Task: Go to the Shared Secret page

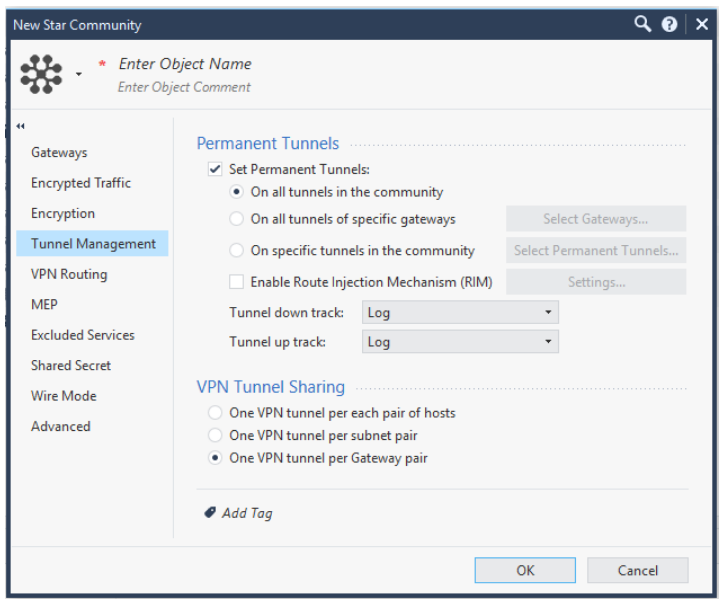Action: [71, 366]
